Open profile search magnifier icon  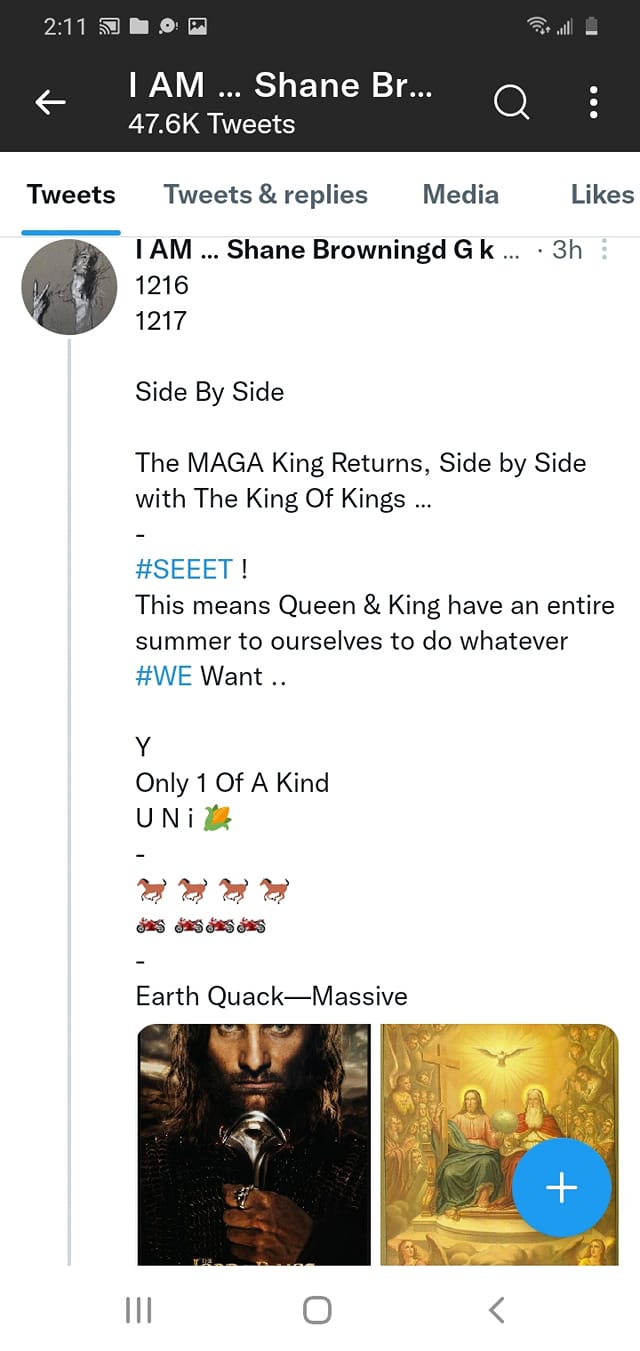point(511,101)
